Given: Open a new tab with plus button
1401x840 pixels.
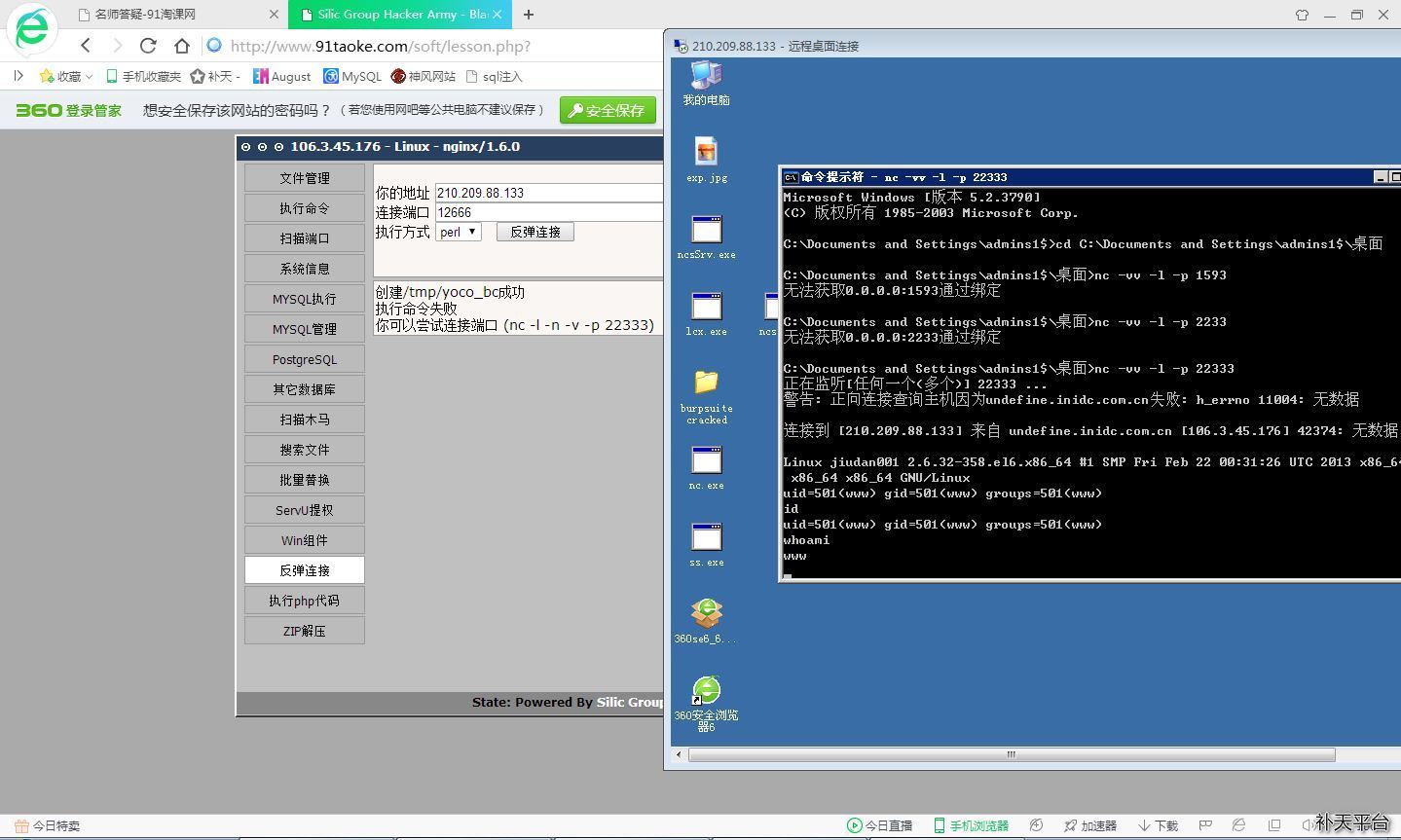Looking at the screenshot, I should coord(529,15).
